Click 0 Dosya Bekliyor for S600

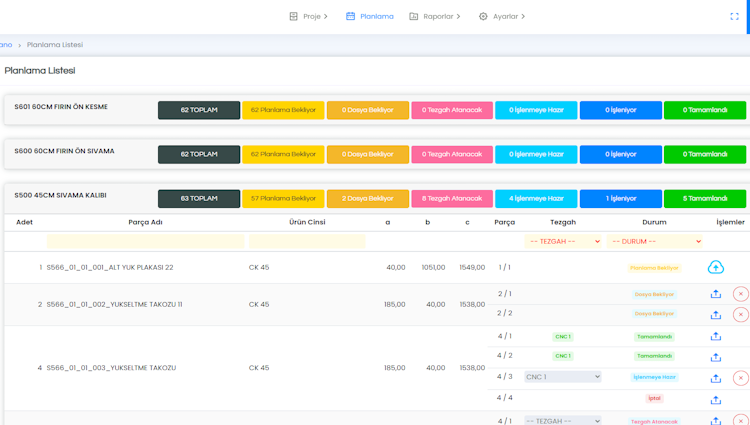coord(368,154)
